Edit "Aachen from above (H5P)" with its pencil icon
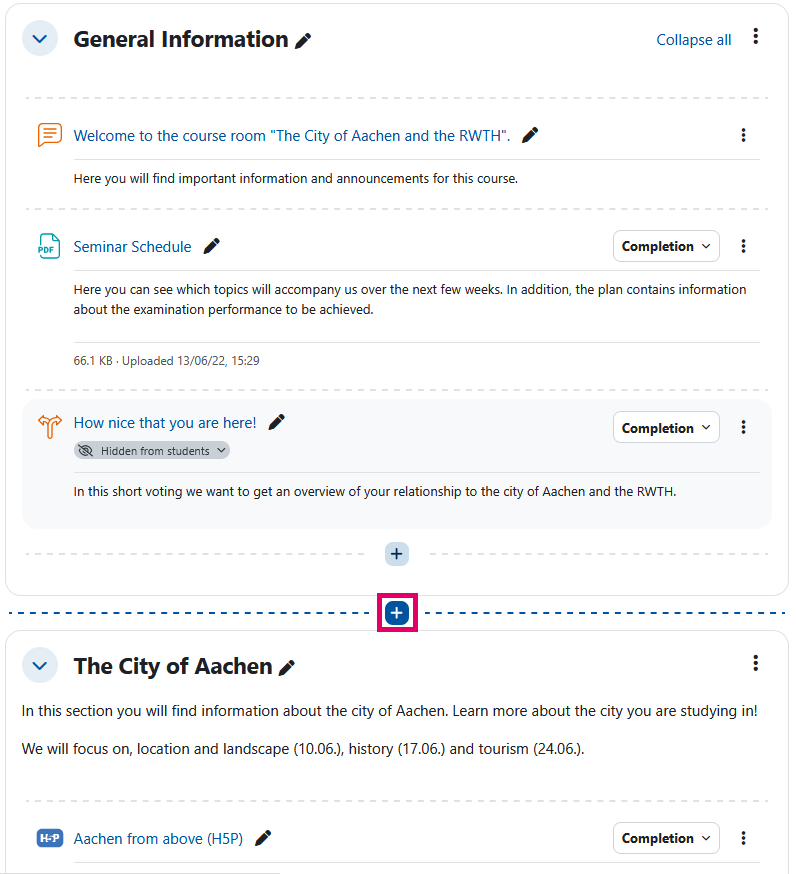This screenshot has width=796, height=874. (x=262, y=838)
